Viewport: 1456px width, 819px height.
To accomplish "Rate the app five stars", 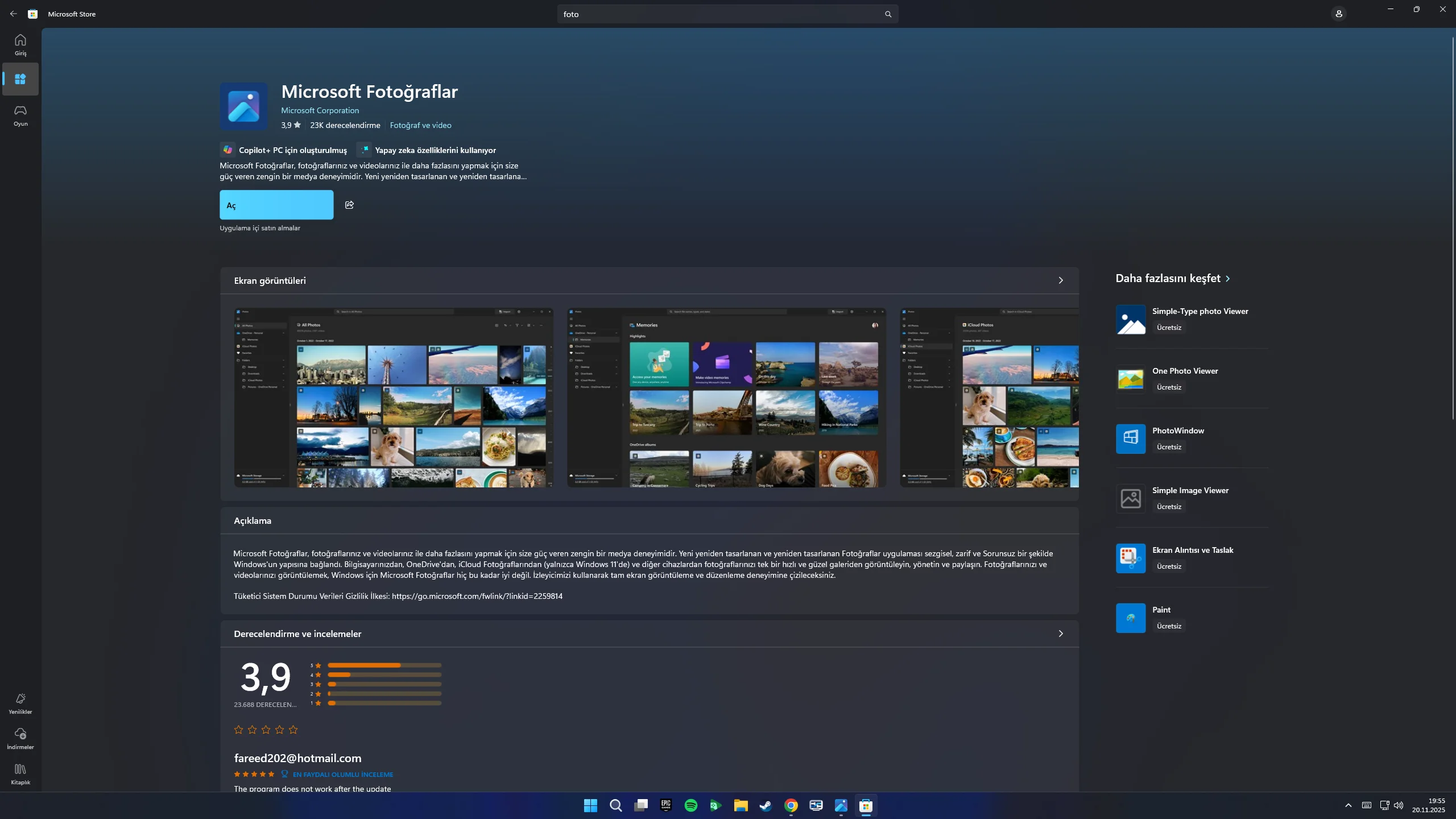I will point(293,730).
